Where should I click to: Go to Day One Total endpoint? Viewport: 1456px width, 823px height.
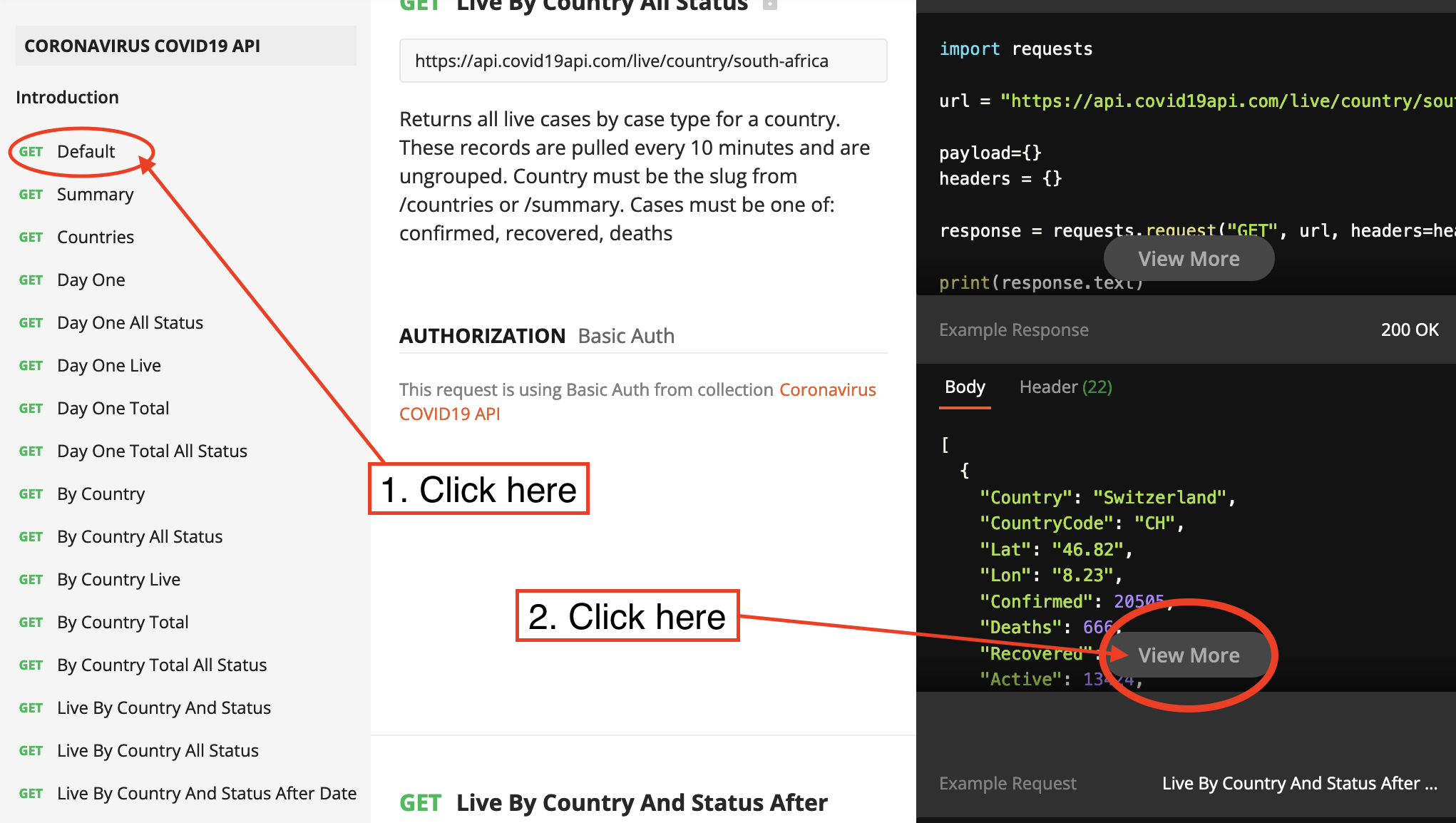pyautogui.click(x=113, y=408)
